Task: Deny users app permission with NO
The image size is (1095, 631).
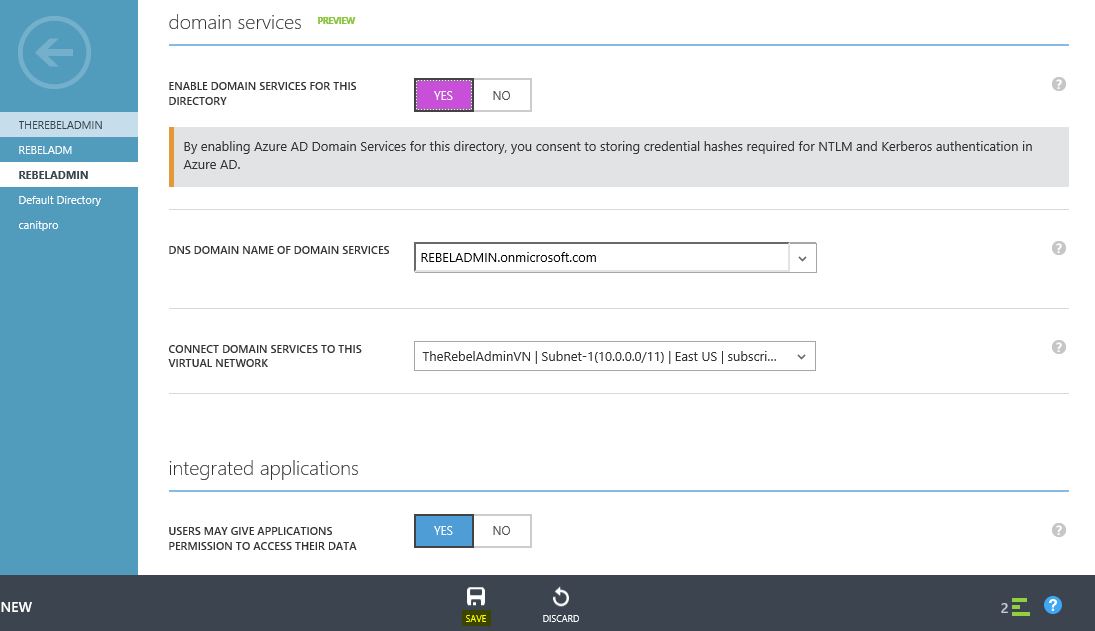Action: [501, 530]
